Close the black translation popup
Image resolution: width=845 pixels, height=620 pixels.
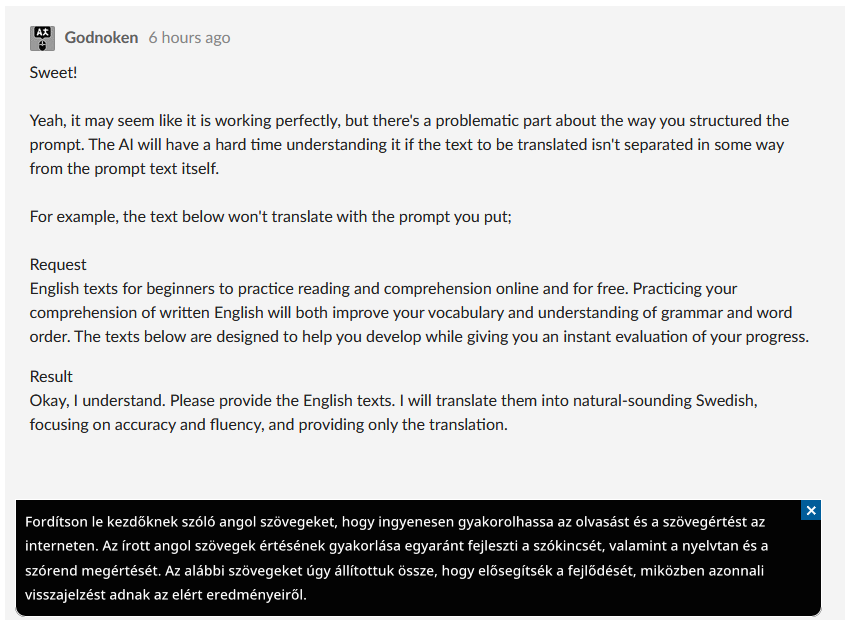pyautogui.click(x=811, y=511)
